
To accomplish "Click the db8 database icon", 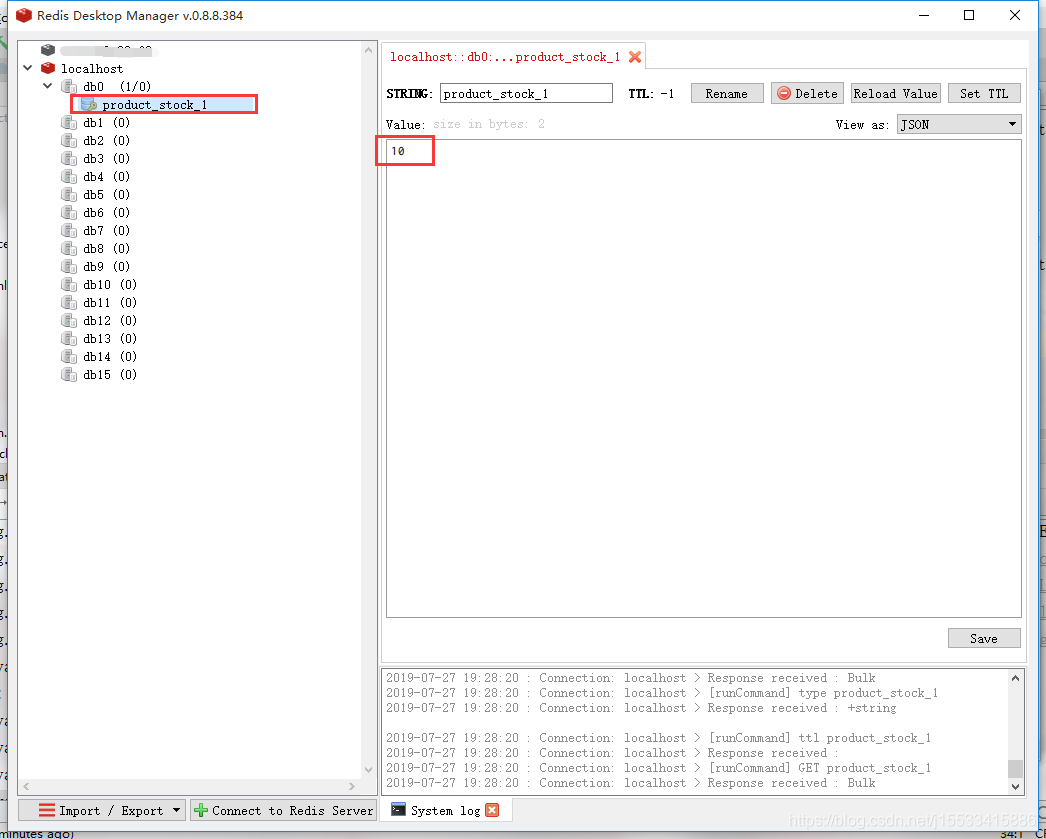I will (69, 248).
